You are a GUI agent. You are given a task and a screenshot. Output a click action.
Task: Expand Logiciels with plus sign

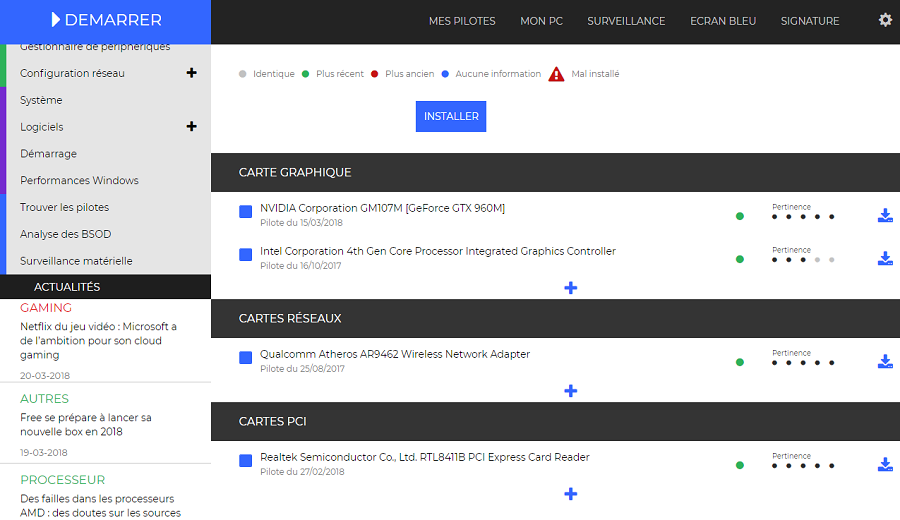[192, 126]
